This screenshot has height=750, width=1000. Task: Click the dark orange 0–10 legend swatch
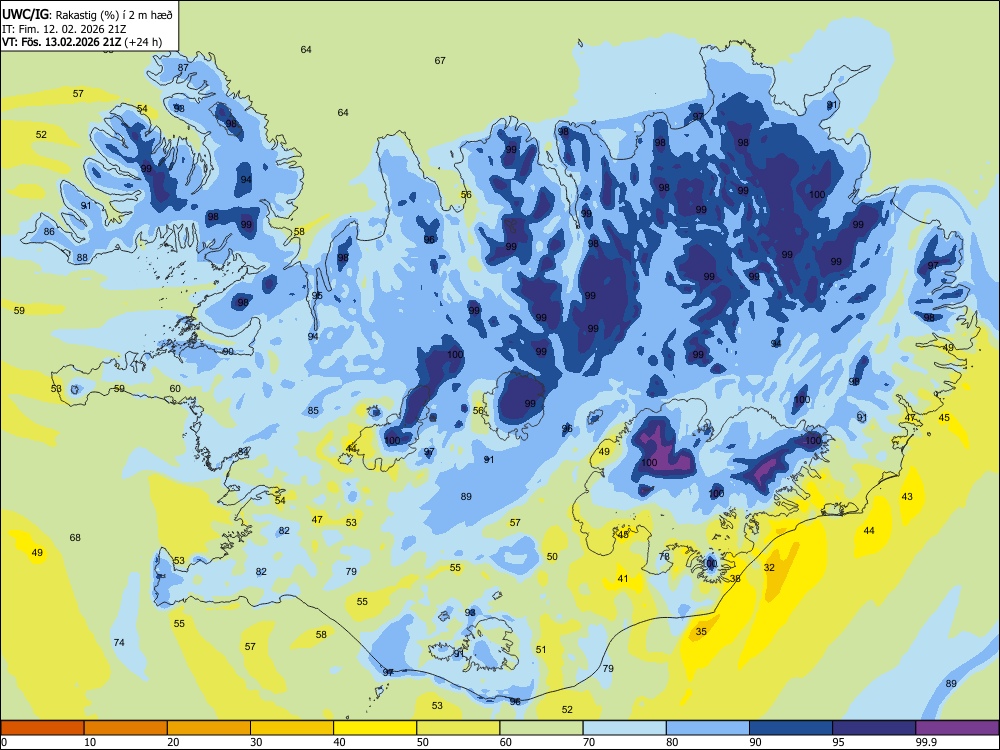[42, 728]
